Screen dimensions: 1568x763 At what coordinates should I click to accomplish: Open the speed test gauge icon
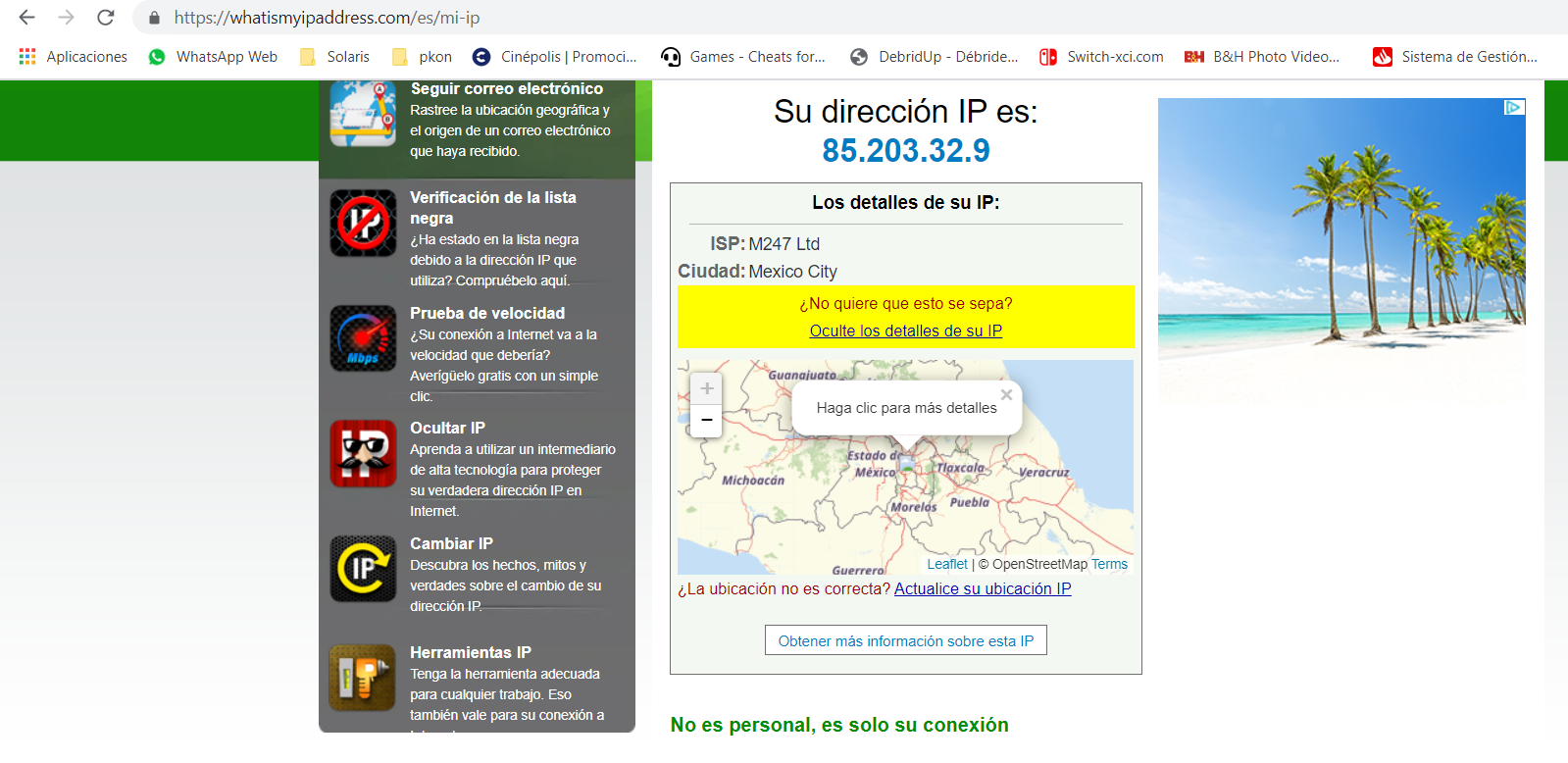[363, 338]
